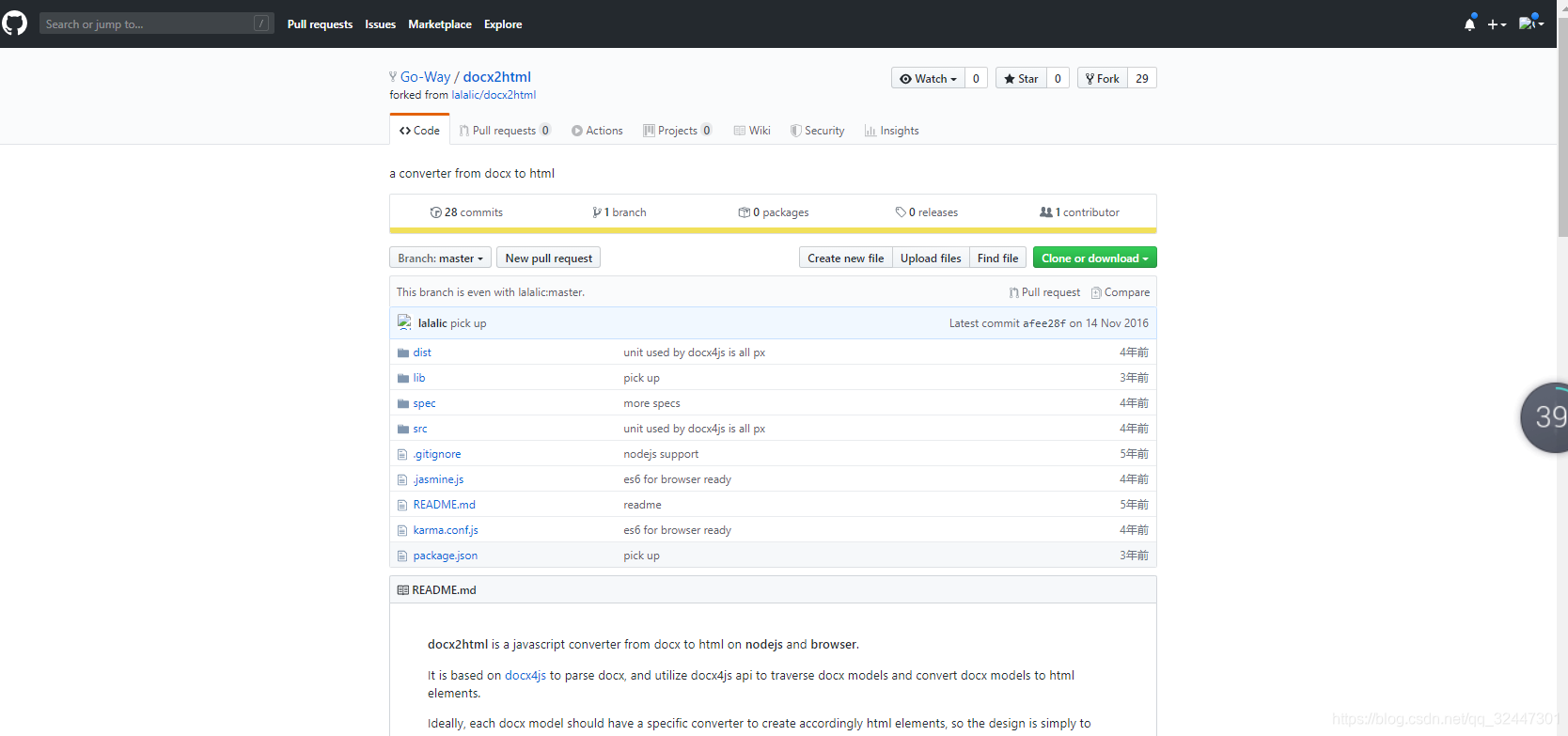This screenshot has width=1568, height=736.
Task: Expand the Watch dropdown
Action: click(x=929, y=78)
